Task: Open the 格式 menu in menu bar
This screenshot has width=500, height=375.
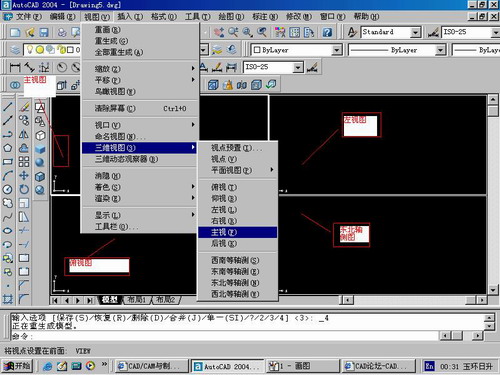Action: tap(163, 16)
